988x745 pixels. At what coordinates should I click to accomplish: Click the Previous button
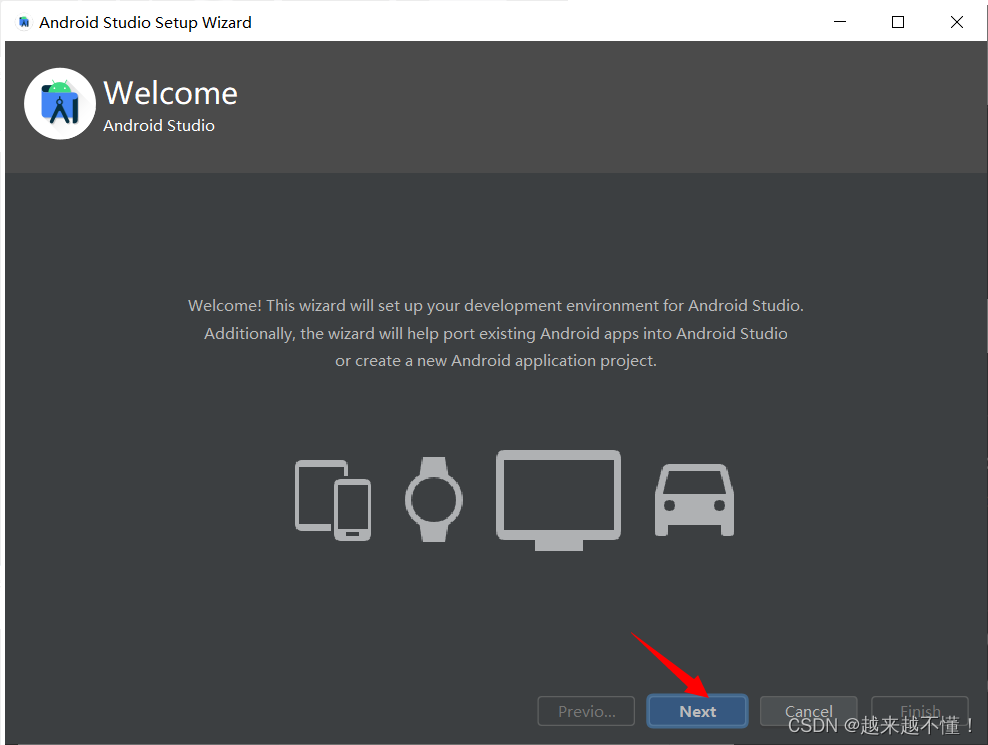(x=586, y=711)
